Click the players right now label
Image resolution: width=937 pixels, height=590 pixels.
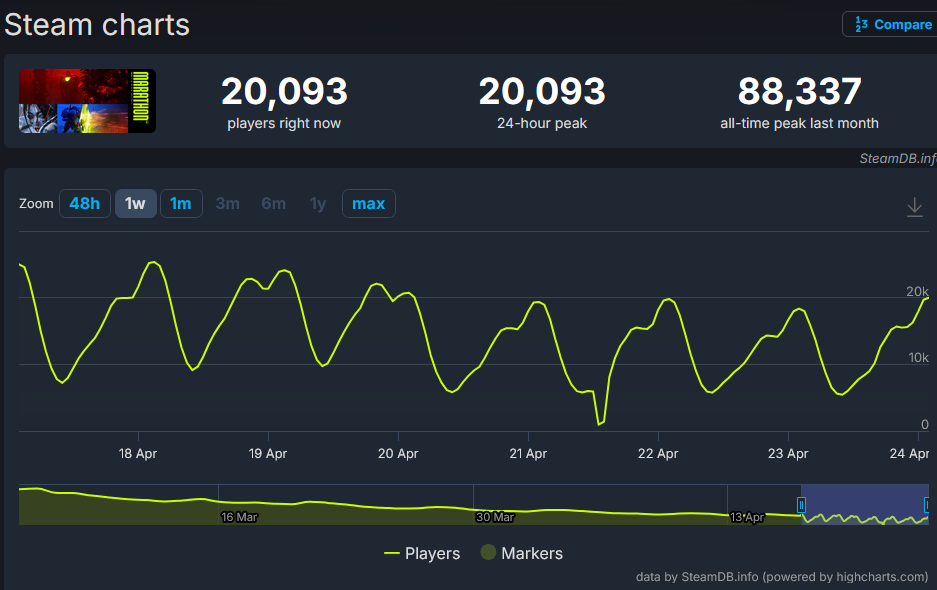click(284, 123)
